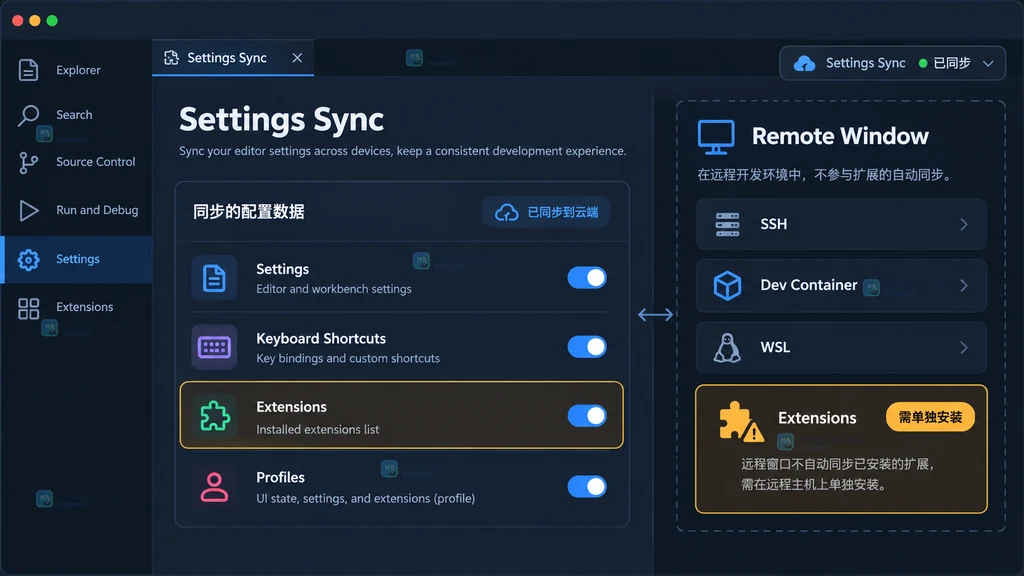The height and width of the screenshot is (576, 1024).
Task: Click the Search magnifier icon
Action: (x=28, y=115)
